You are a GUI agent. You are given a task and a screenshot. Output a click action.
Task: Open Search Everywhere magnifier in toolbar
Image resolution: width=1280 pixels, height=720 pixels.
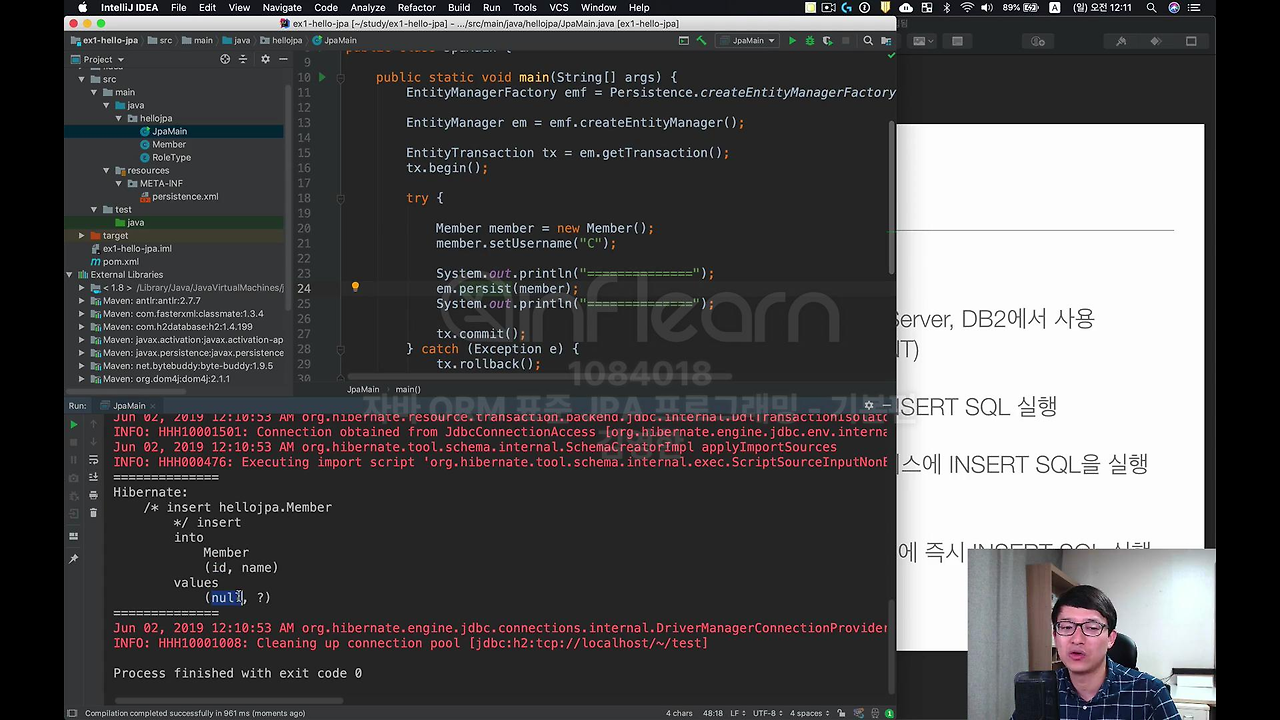(x=868, y=41)
